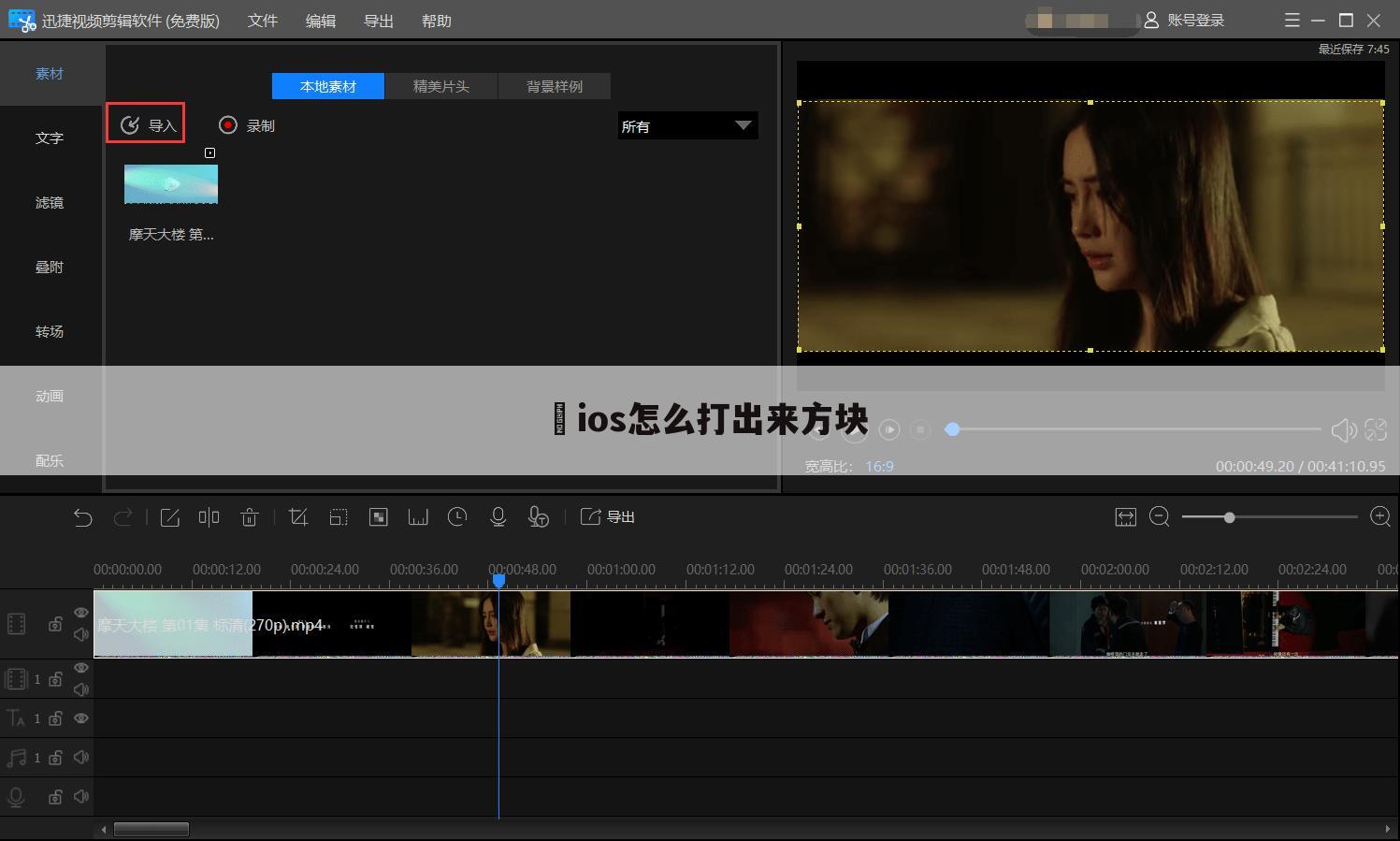Lock the picture-in-picture track
The image size is (1400, 841).
[x=56, y=679]
